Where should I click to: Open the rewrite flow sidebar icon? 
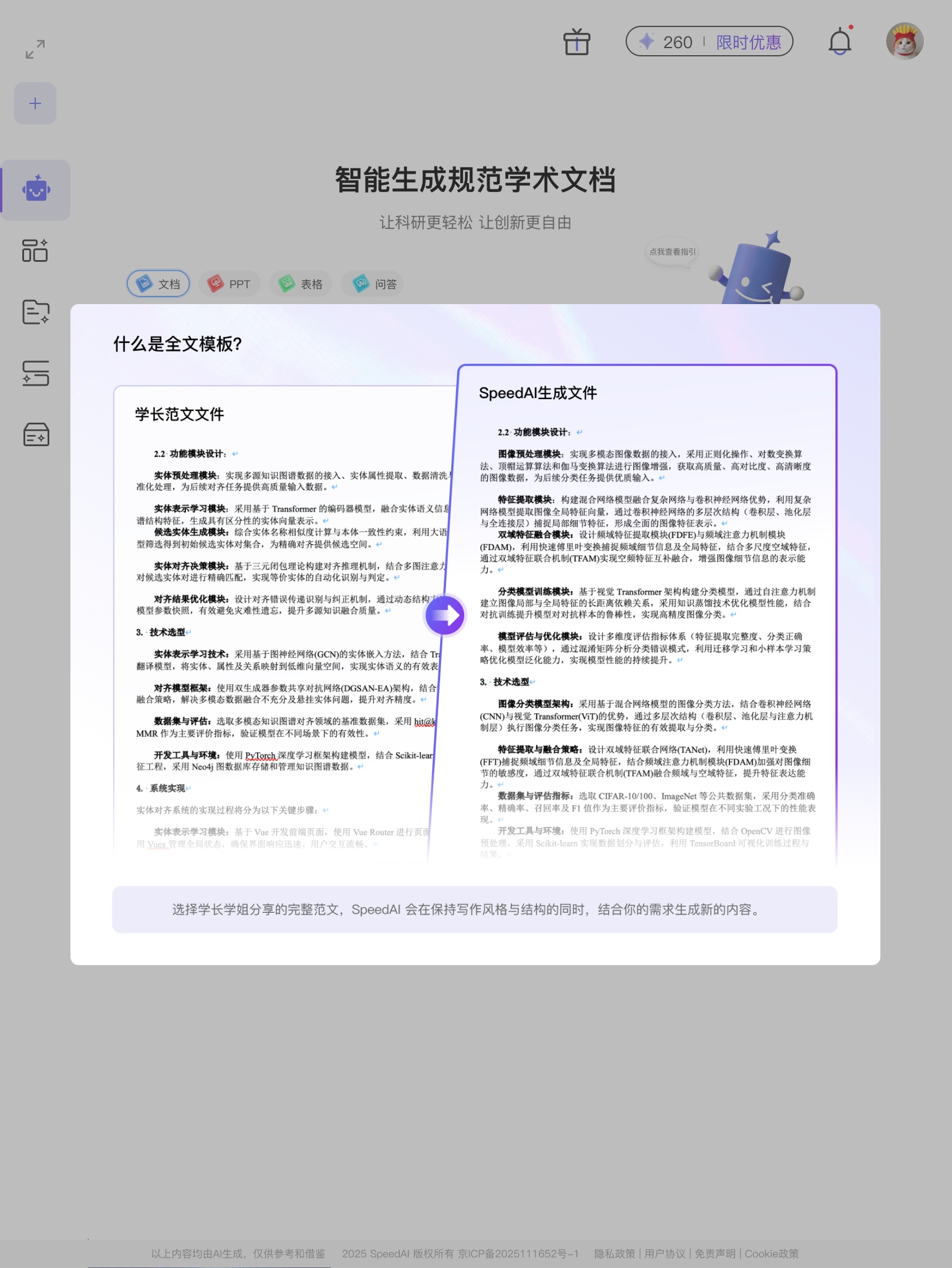[x=35, y=373]
